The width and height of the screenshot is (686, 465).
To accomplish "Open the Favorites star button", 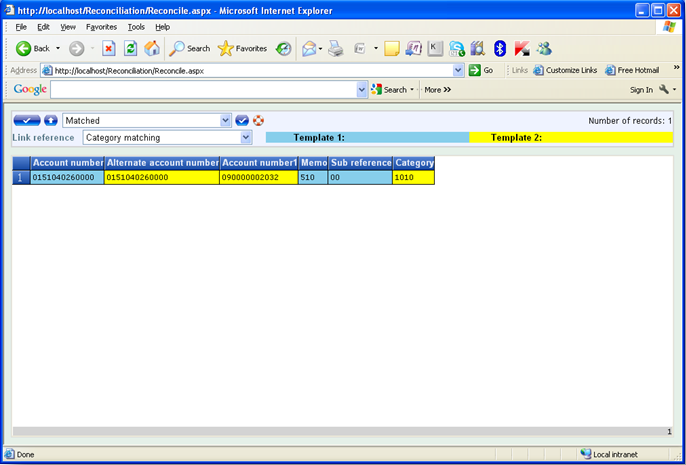I will pyautogui.click(x=243, y=48).
